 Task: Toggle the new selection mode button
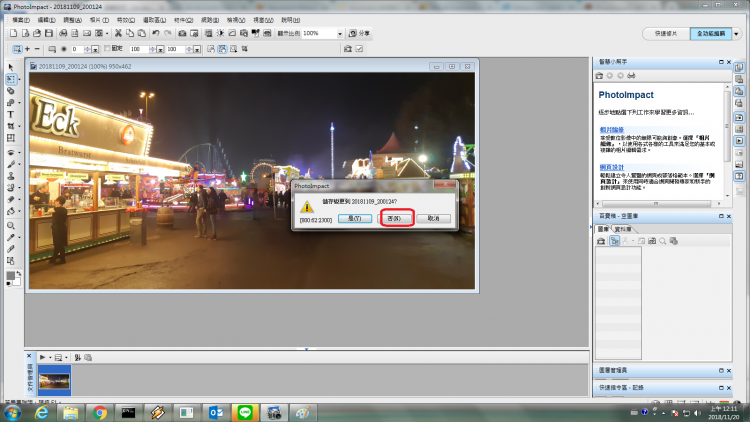tap(17, 49)
